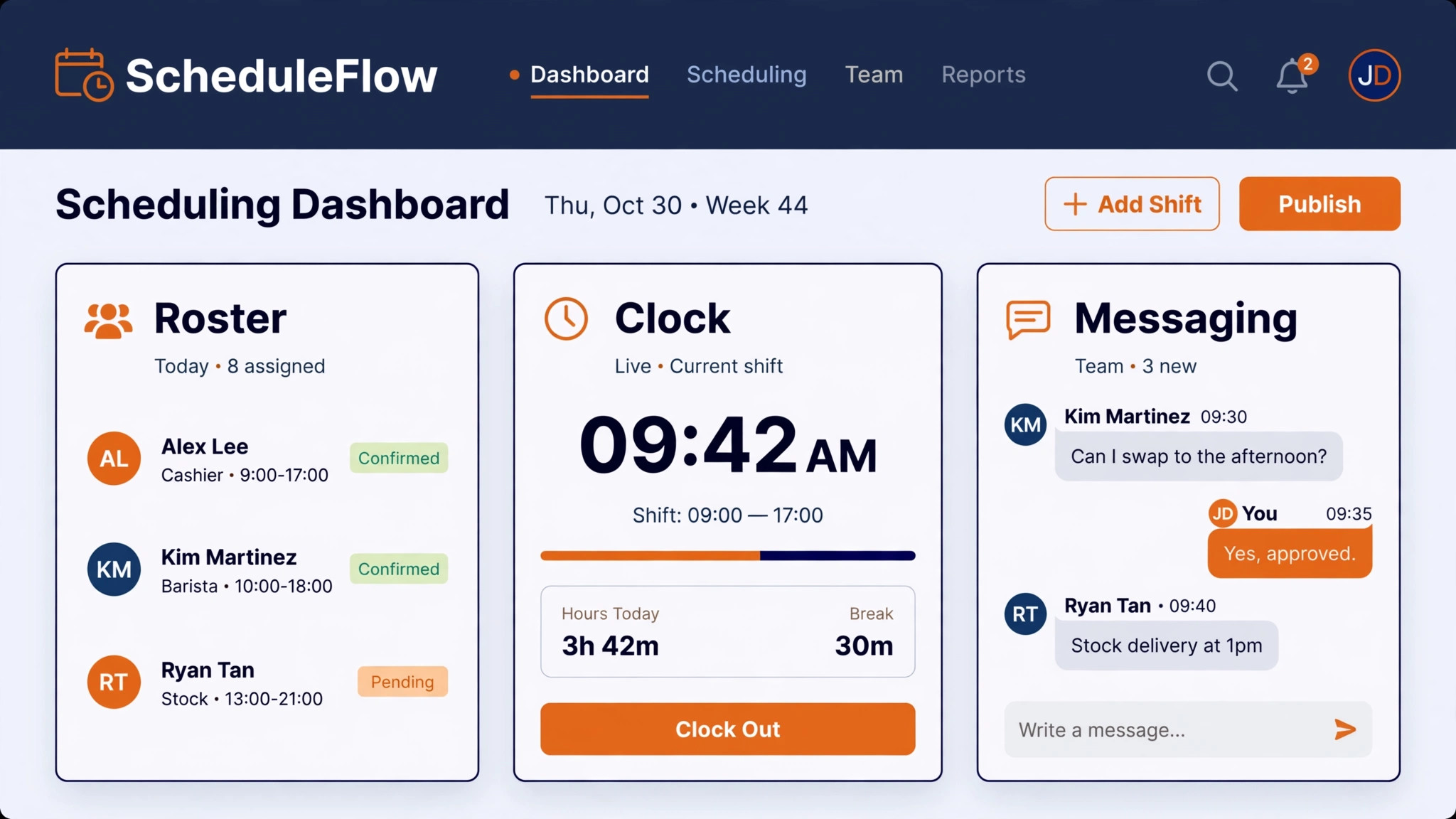Click the Roster people icon
1456x819 pixels.
pyautogui.click(x=108, y=321)
